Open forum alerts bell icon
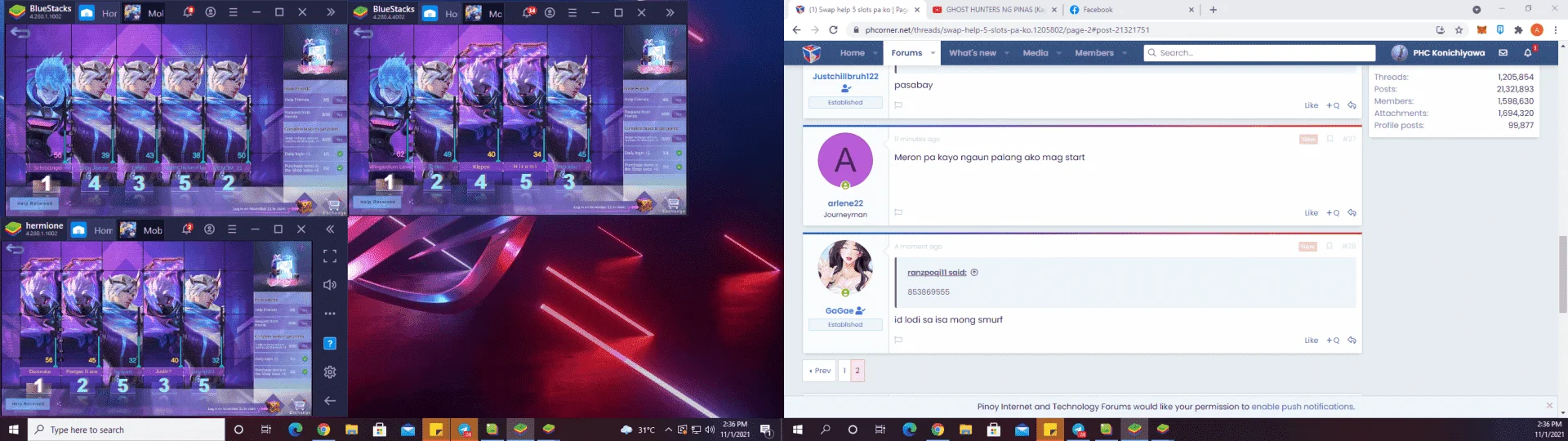This screenshot has width=1568, height=441. pos(1528,52)
